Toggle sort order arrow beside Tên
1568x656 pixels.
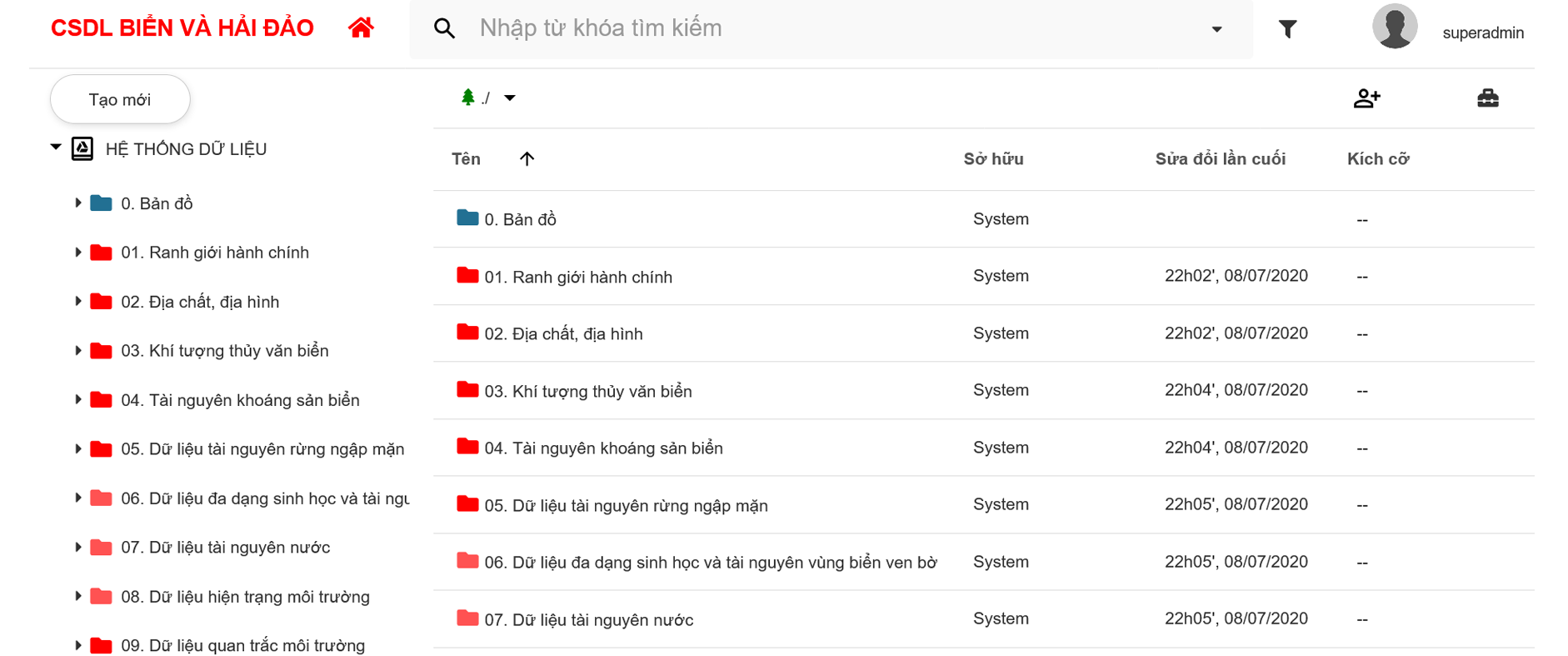(527, 159)
